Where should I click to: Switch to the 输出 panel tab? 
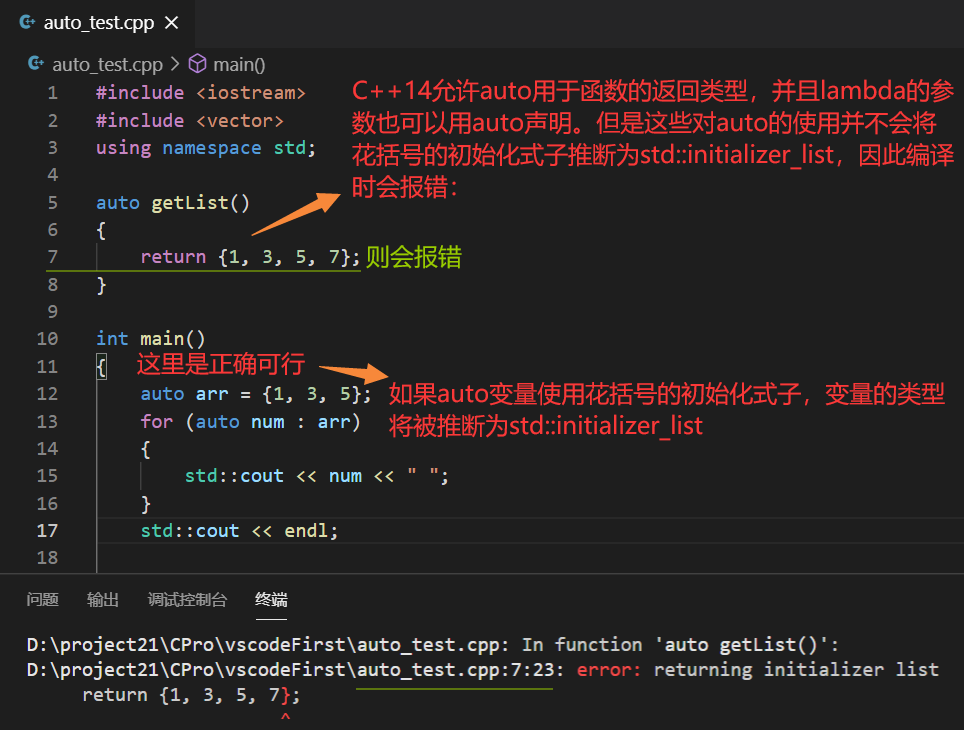pos(103,600)
